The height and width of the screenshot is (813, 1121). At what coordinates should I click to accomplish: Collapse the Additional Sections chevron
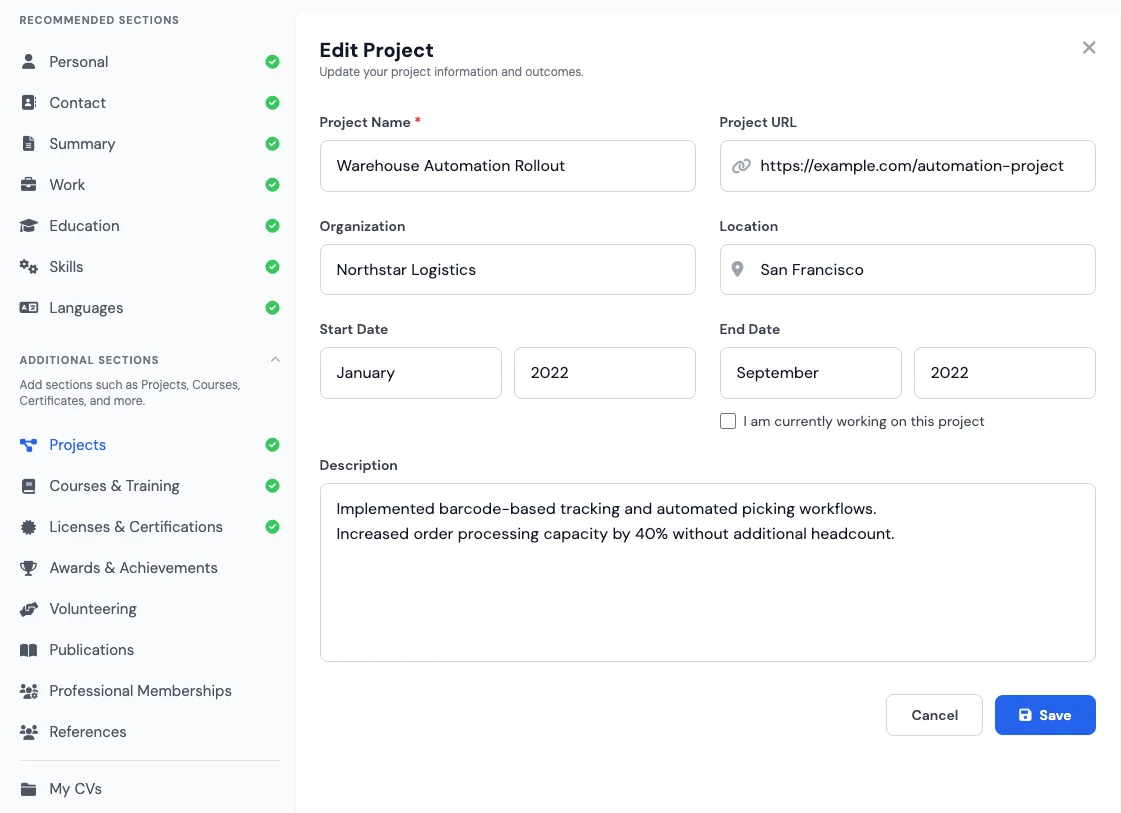click(x=275, y=360)
